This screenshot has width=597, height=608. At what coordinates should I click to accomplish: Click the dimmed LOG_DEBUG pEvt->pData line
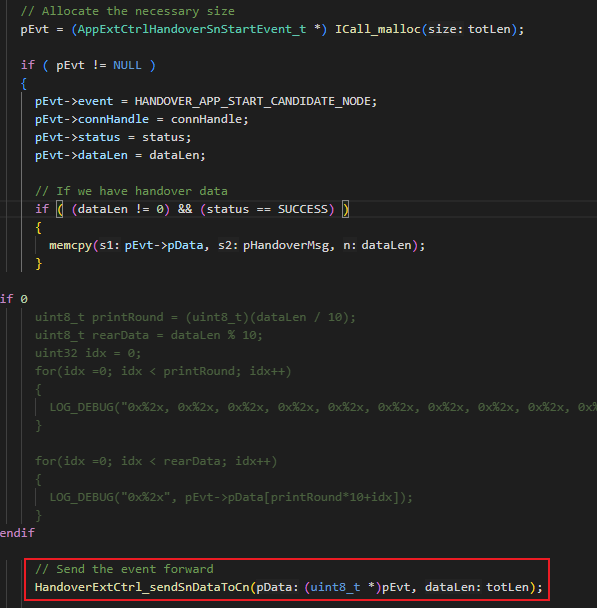point(231,497)
